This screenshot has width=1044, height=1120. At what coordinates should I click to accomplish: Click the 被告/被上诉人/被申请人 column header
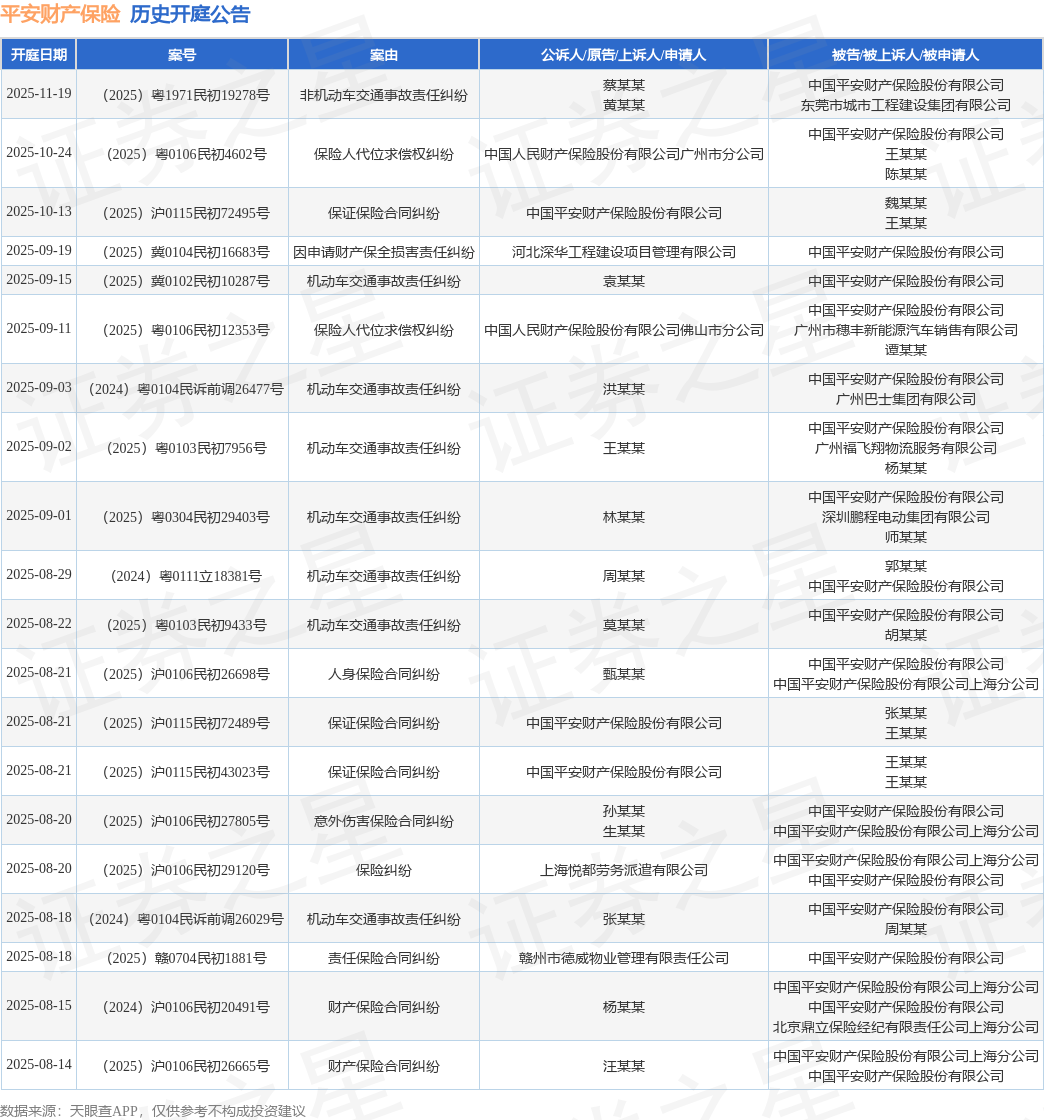905,55
